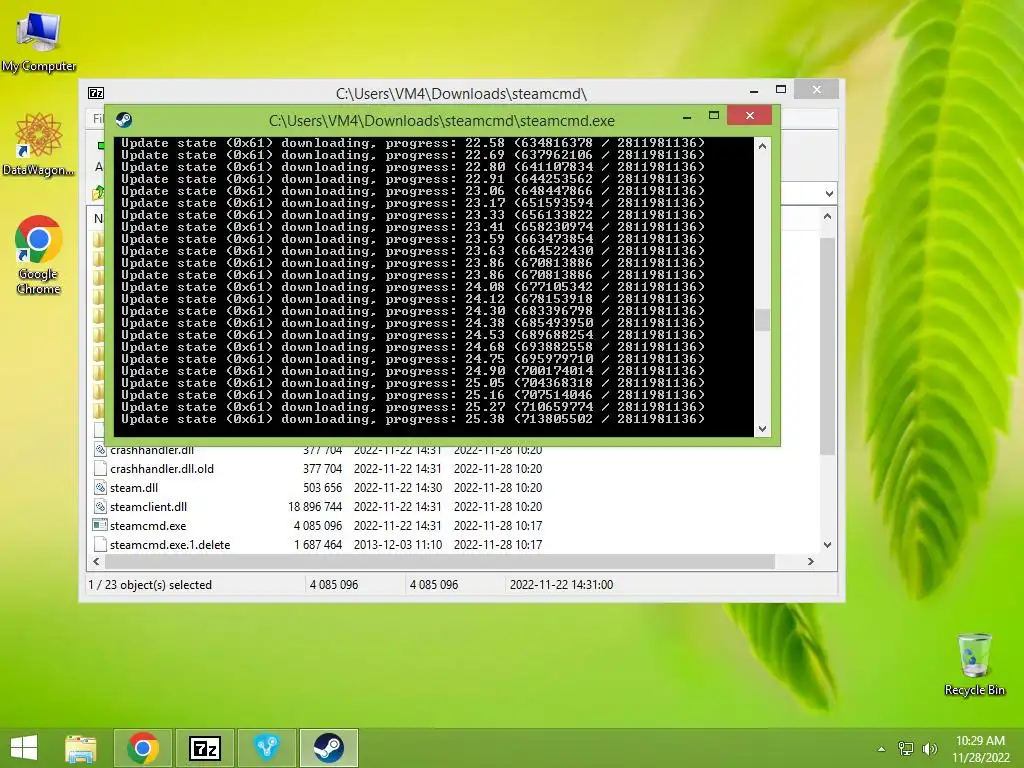
Task: Switch to 7-Zip in the taskbar
Action: click(x=204, y=748)
